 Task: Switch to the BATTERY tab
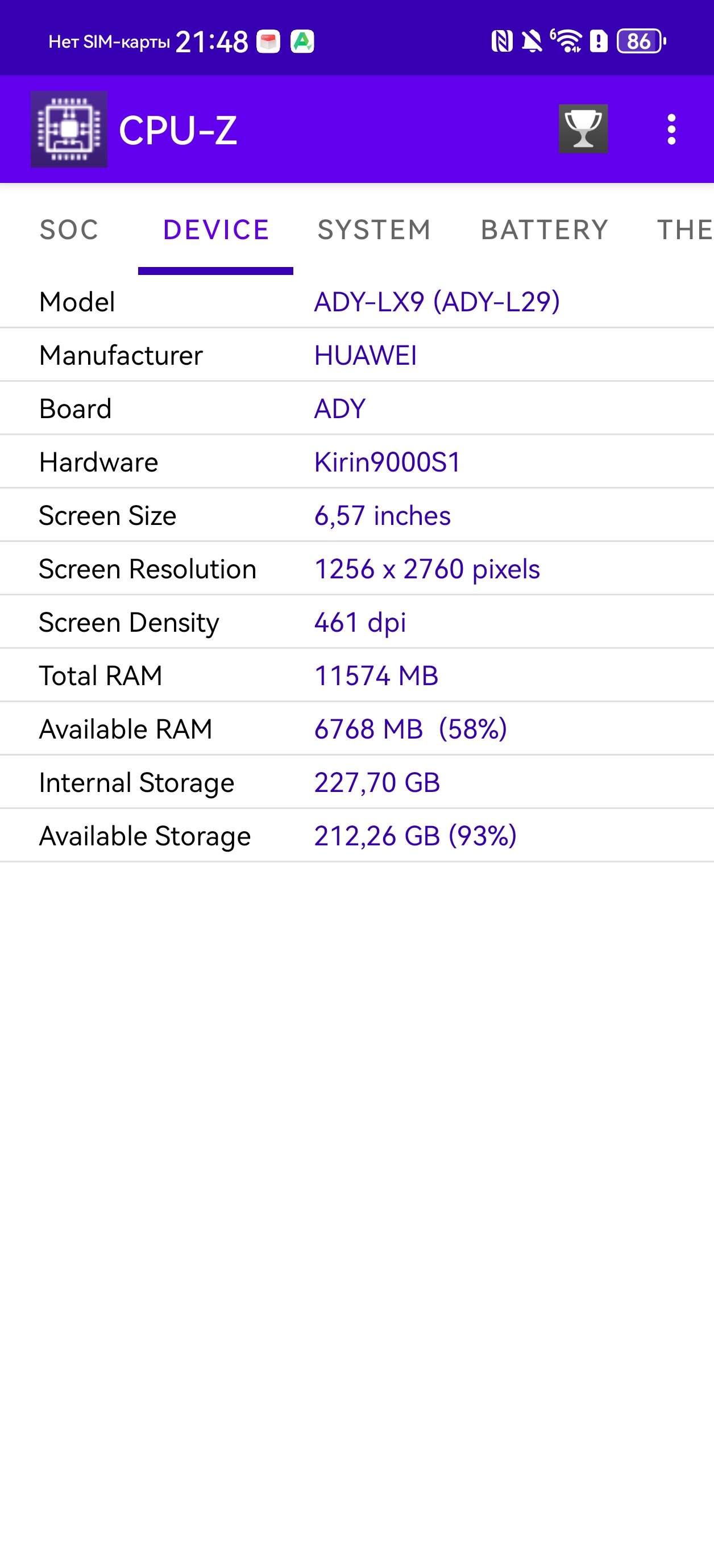(x=545, y=230)
